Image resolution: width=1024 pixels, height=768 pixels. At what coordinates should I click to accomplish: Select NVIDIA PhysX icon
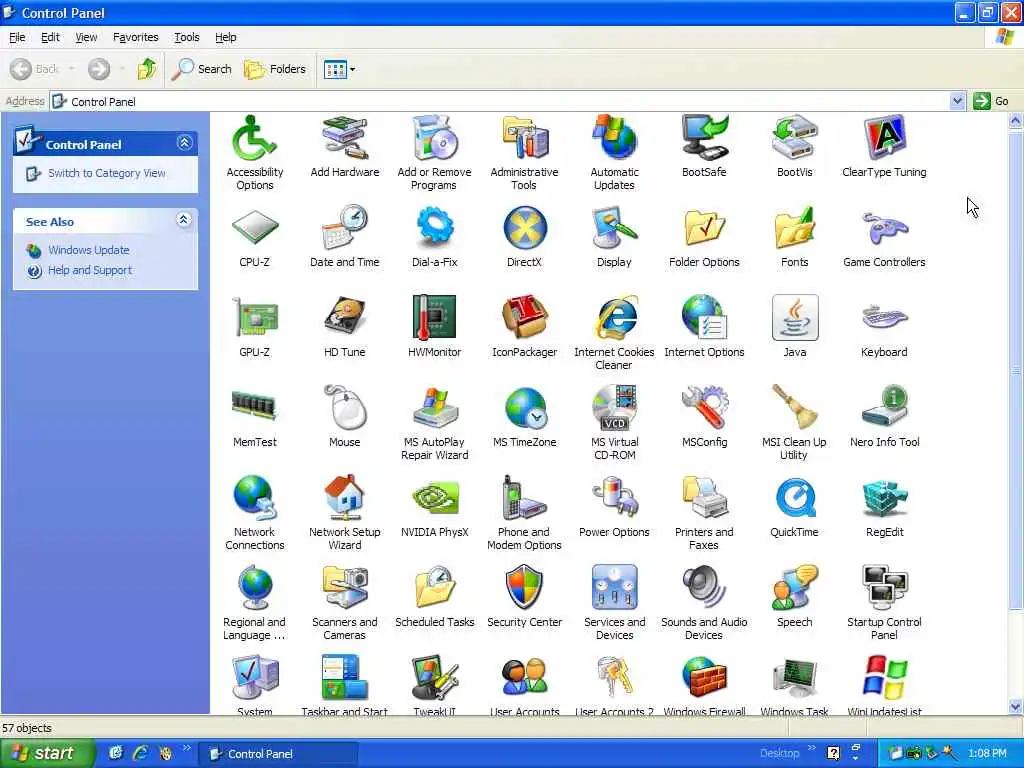pyautogui.click(x=434, y=499)
